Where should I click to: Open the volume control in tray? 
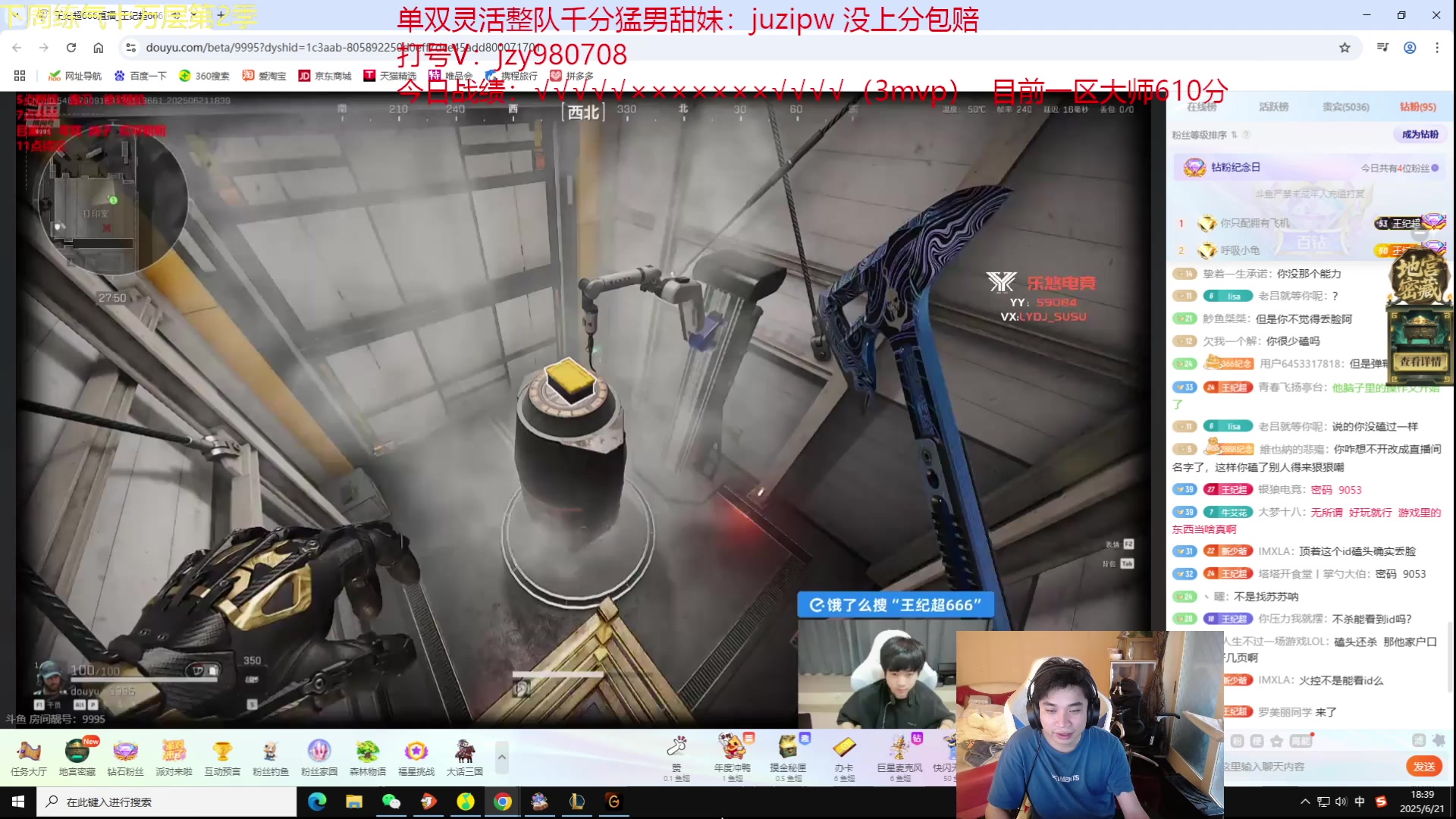(x=1341, y=802)
